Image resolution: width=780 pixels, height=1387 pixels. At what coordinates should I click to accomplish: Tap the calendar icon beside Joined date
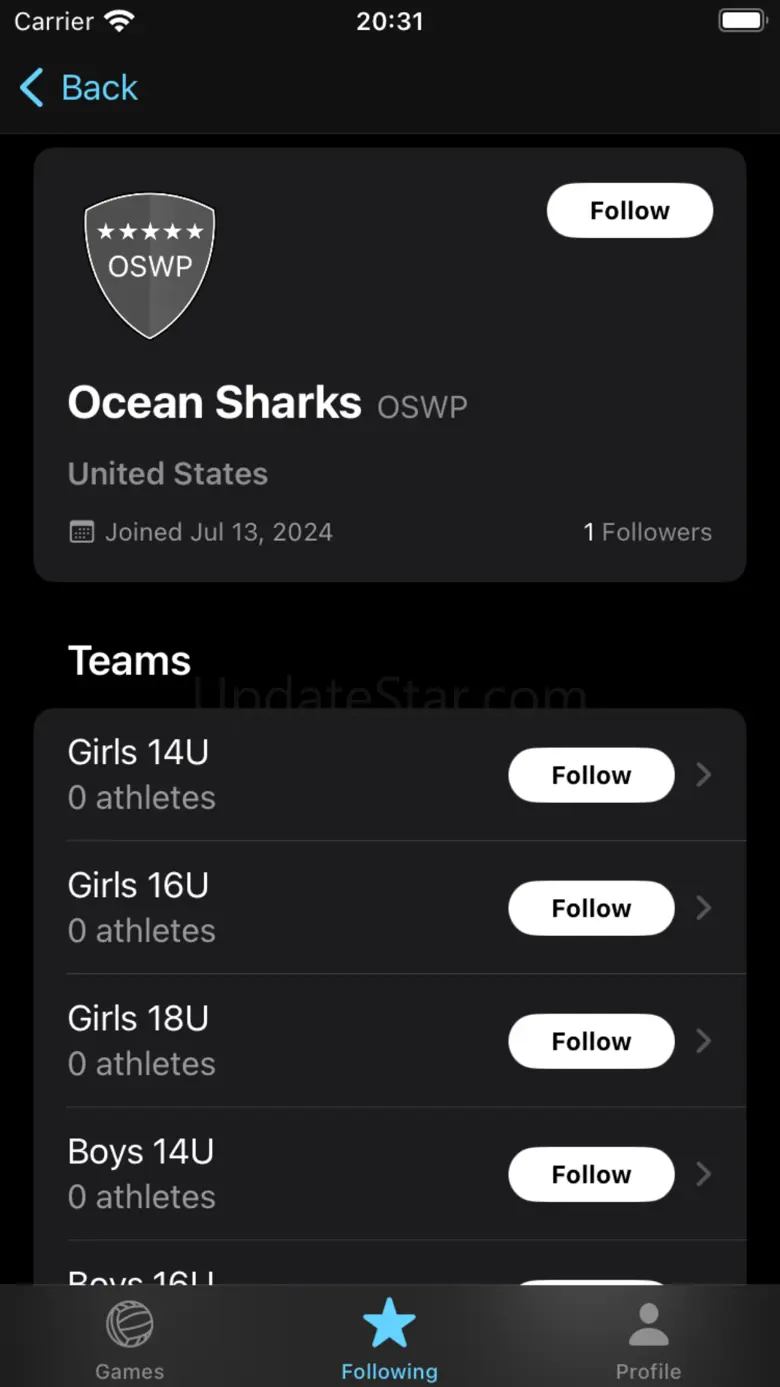81,532
